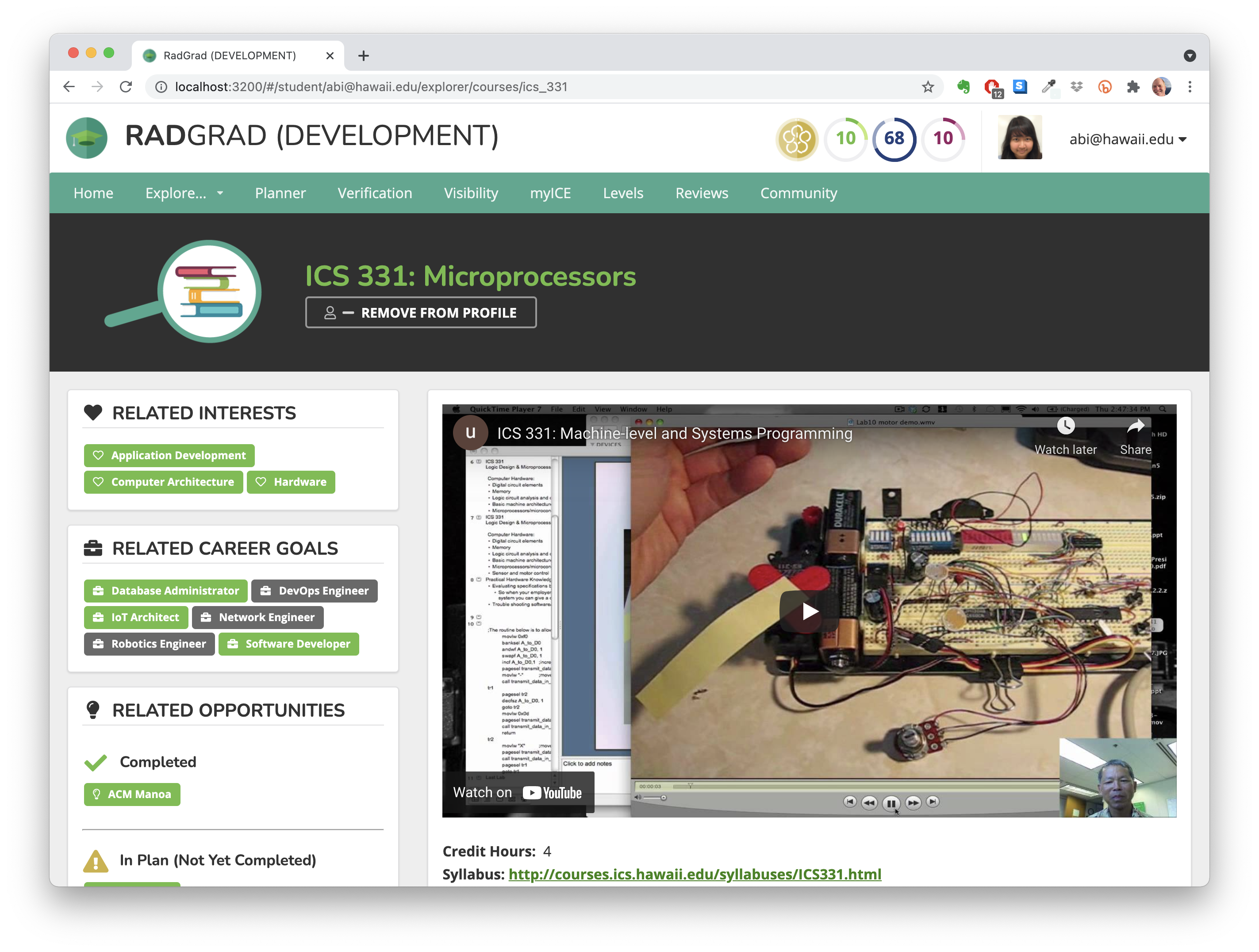The image size is (1259, 952).
Task: Select the Computer Architecture interest label
Action: 163,482
